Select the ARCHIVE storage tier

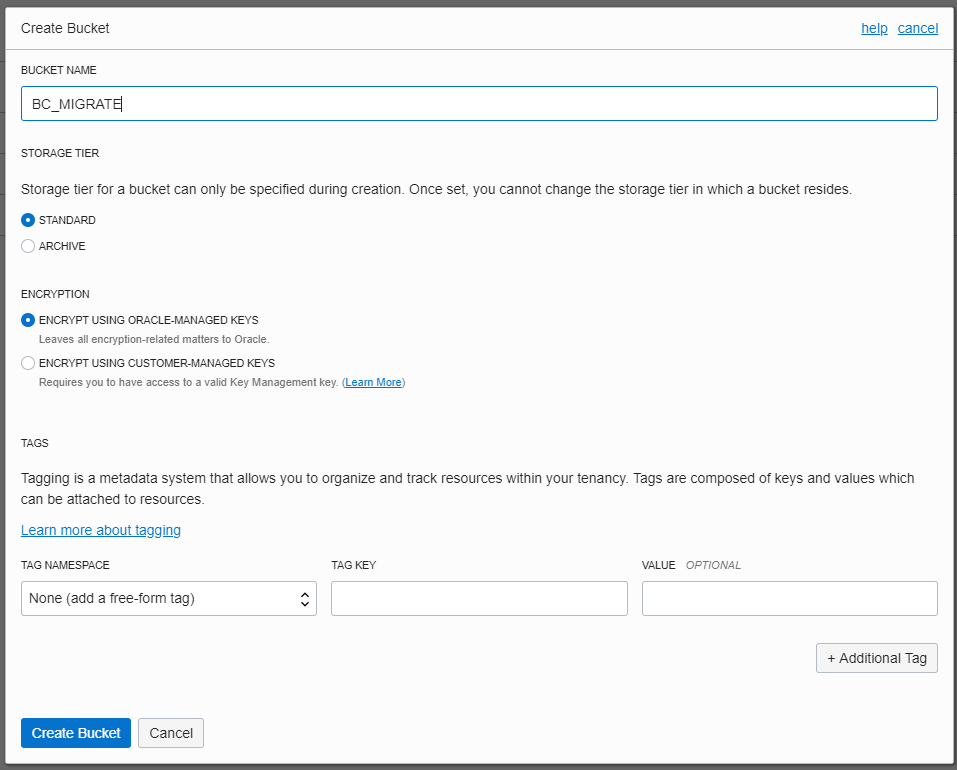(x=28, y=246)
